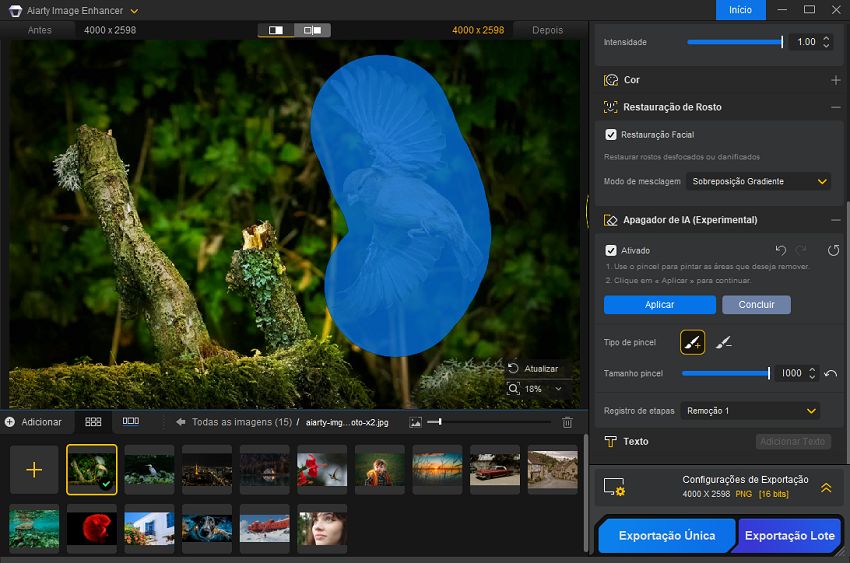Toggle the Ativado checkbox
This screenshot has height=563, width=850.
(611, 250)
